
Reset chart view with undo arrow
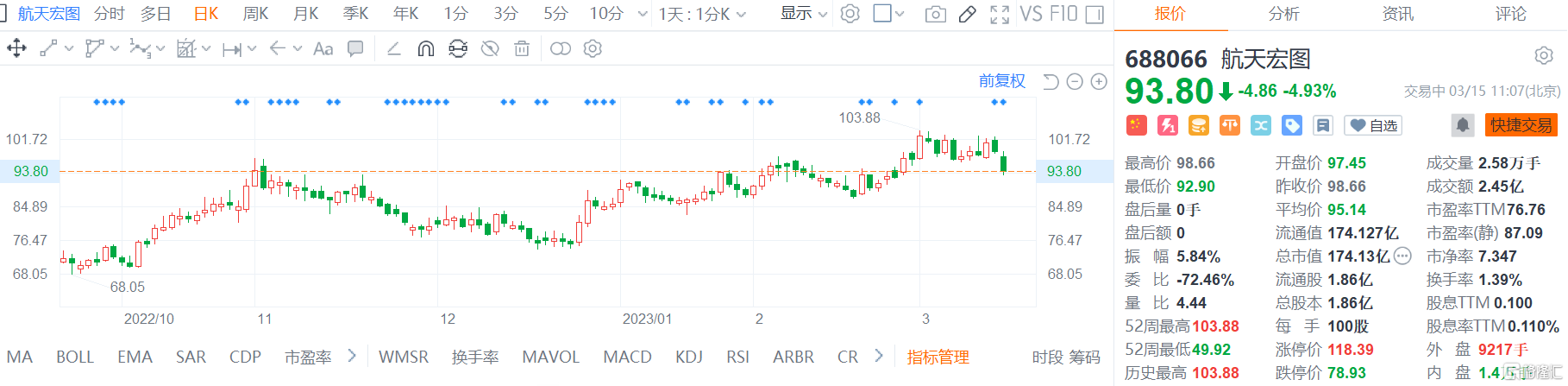[1051, 81]
